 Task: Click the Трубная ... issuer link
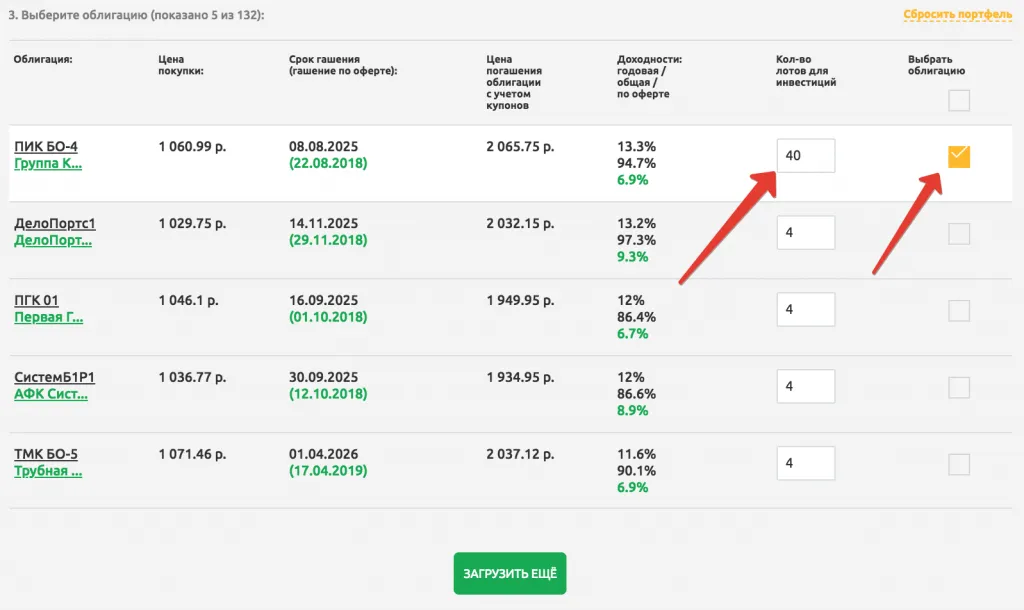click(48, 472)
